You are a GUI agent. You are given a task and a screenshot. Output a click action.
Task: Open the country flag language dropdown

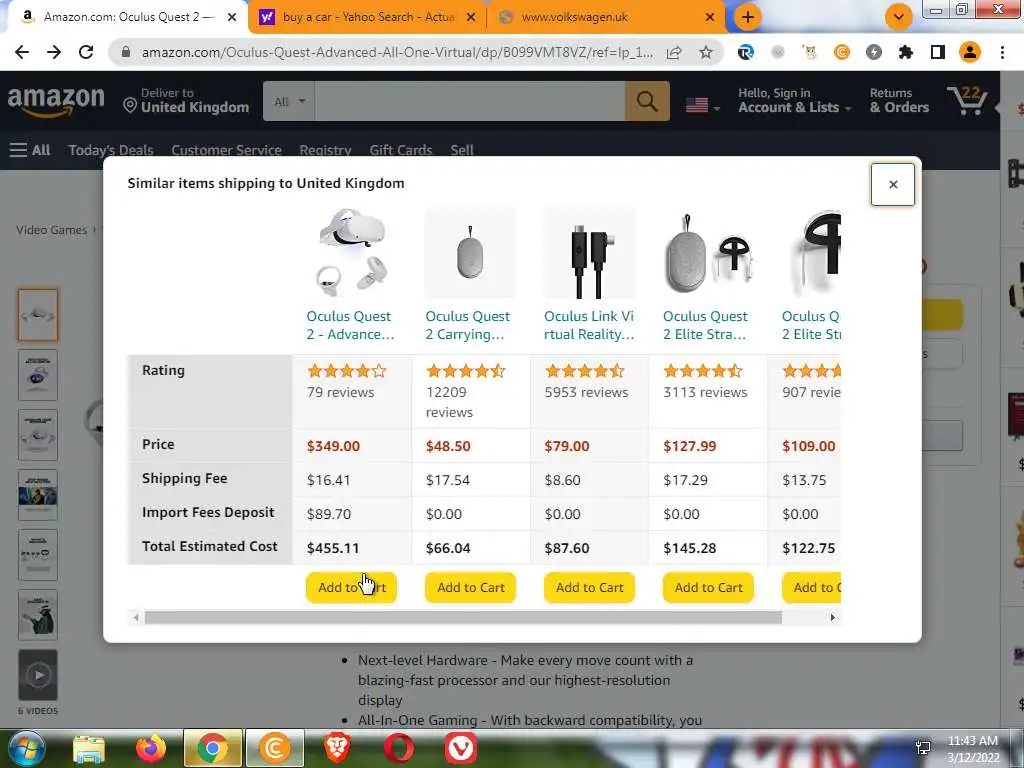click(x=703, y=104)
